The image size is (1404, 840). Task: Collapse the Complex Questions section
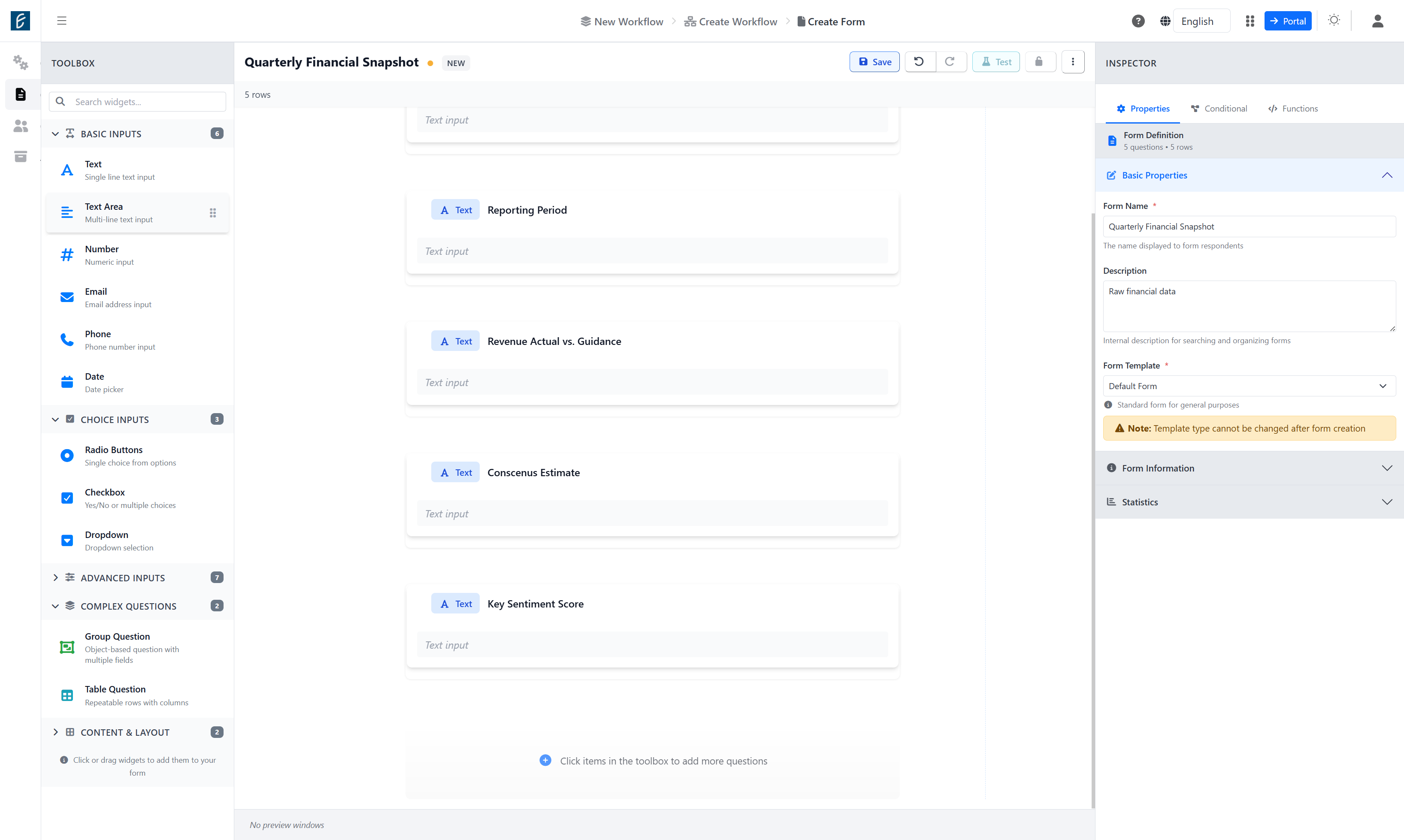point(138,606)
